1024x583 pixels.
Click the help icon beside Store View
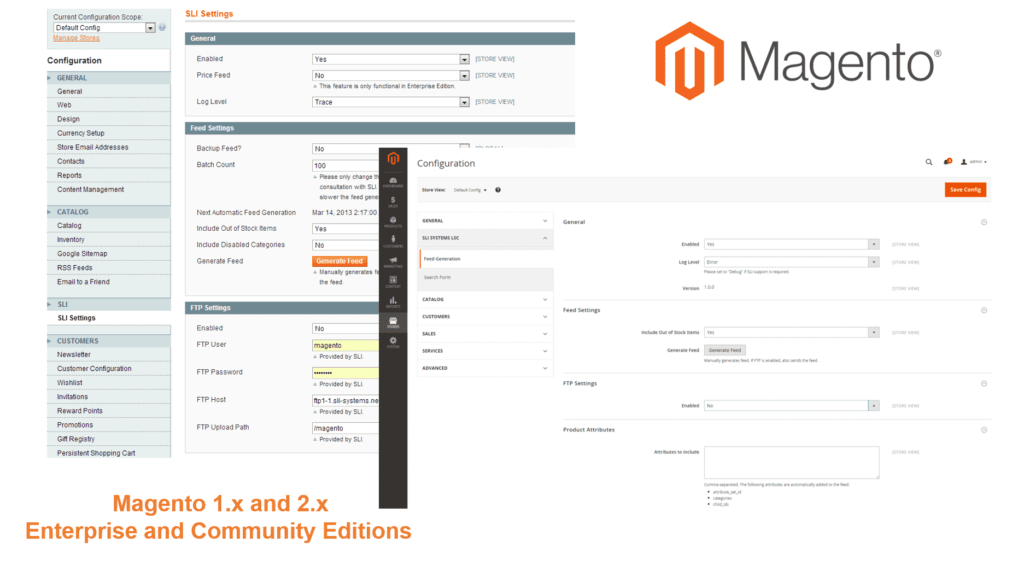(498, 190)
